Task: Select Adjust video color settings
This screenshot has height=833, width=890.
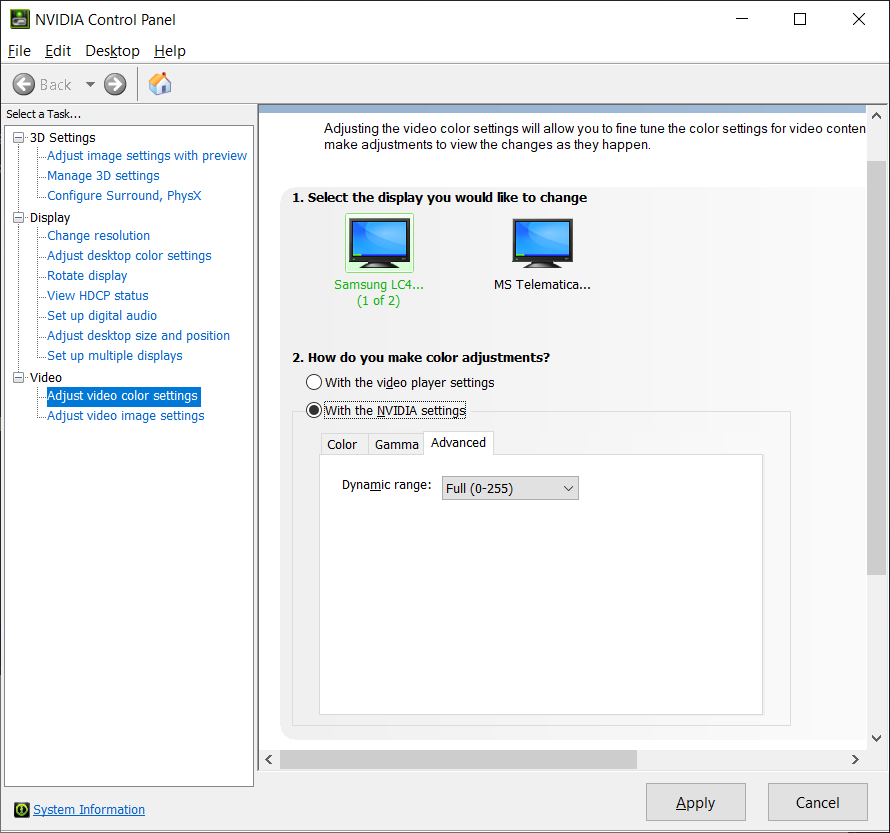Action: (123, 396)
